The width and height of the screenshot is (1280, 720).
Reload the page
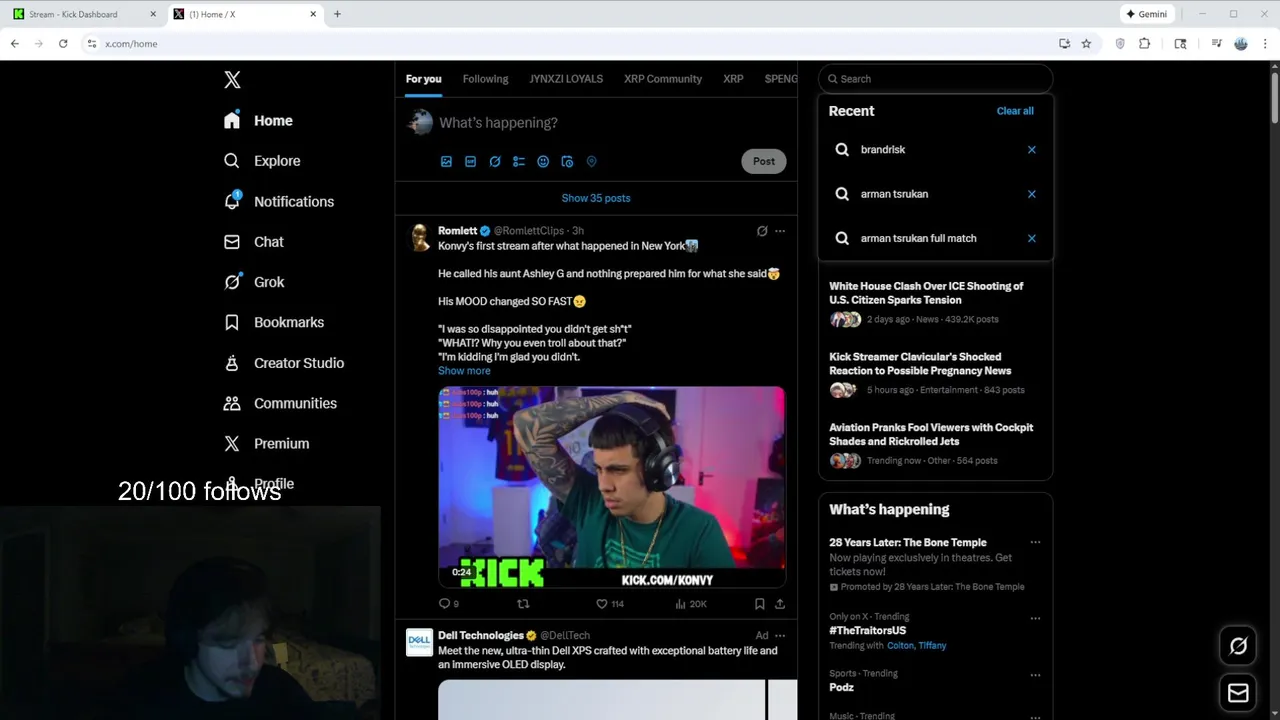pos(63,44)
